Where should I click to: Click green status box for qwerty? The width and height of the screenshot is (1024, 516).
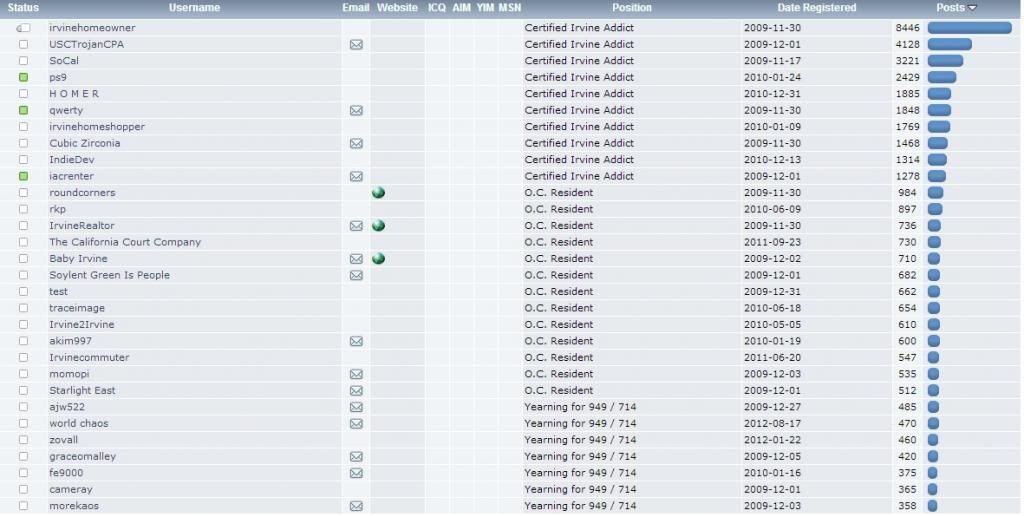pyautogui.click(x=24, y=110)
